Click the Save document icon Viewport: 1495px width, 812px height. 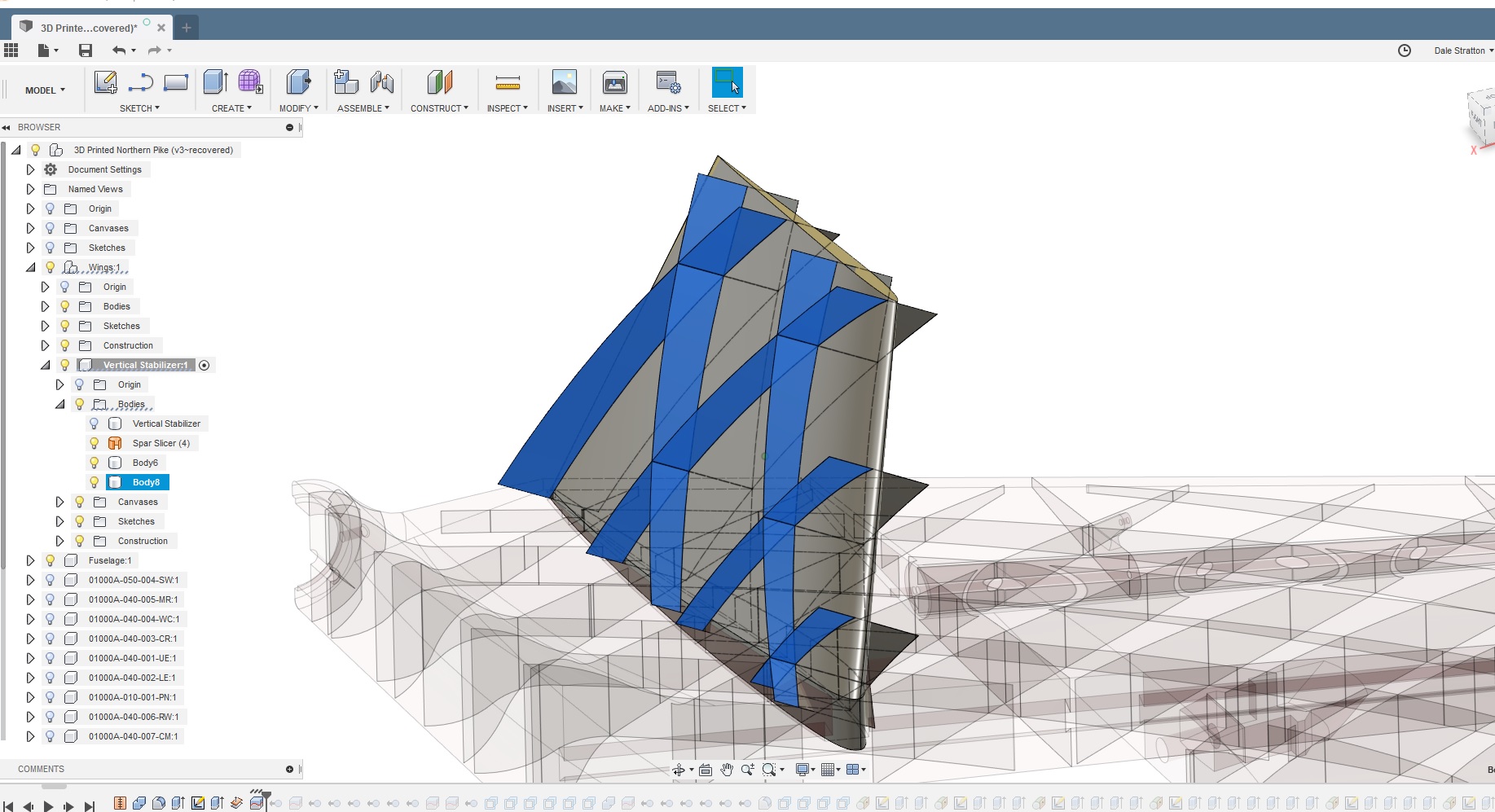(x=85, y=50)
